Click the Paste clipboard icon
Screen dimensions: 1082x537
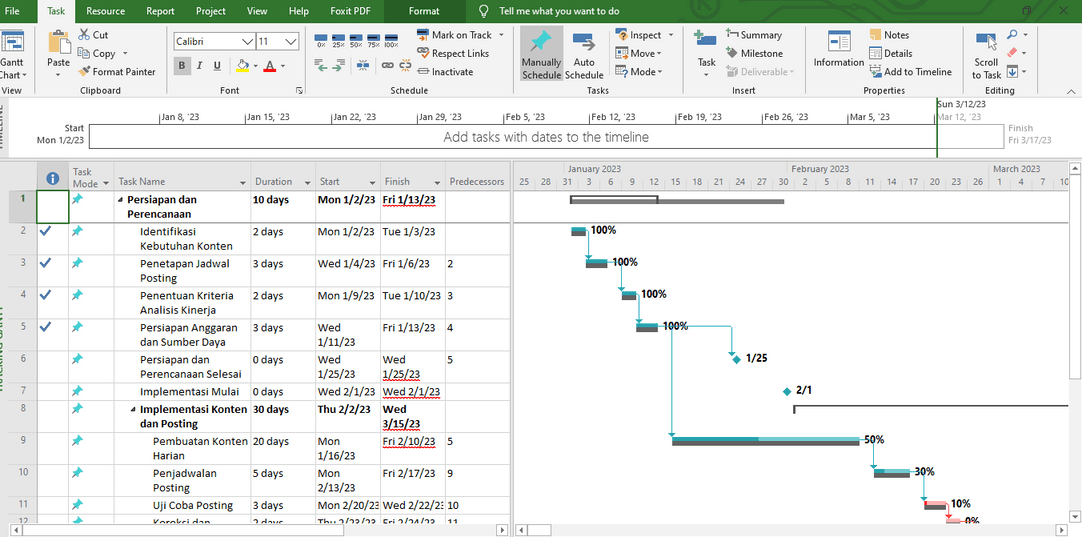(x=59, y=41)
